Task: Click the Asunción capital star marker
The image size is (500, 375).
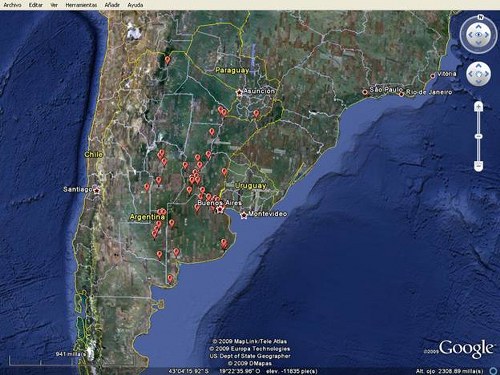Action: tap(239, 93)
